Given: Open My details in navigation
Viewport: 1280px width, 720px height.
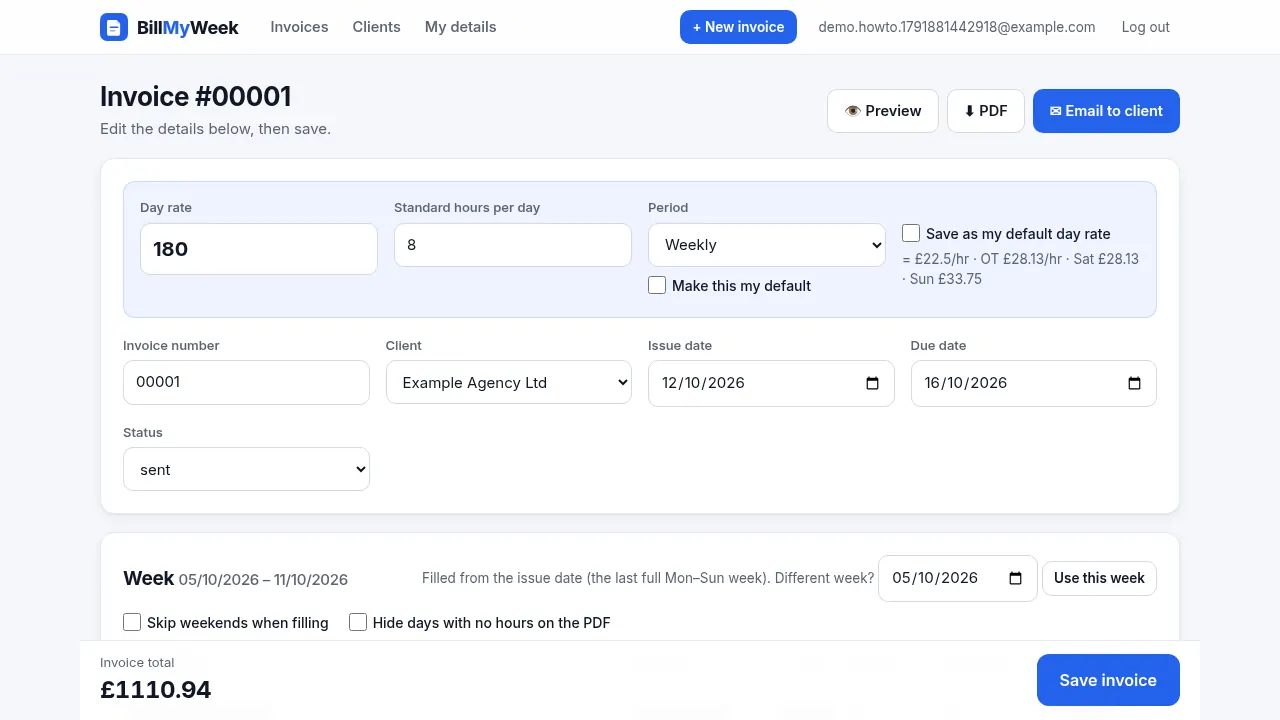Looking at the screenshot, I should click(x=460, y=27).
